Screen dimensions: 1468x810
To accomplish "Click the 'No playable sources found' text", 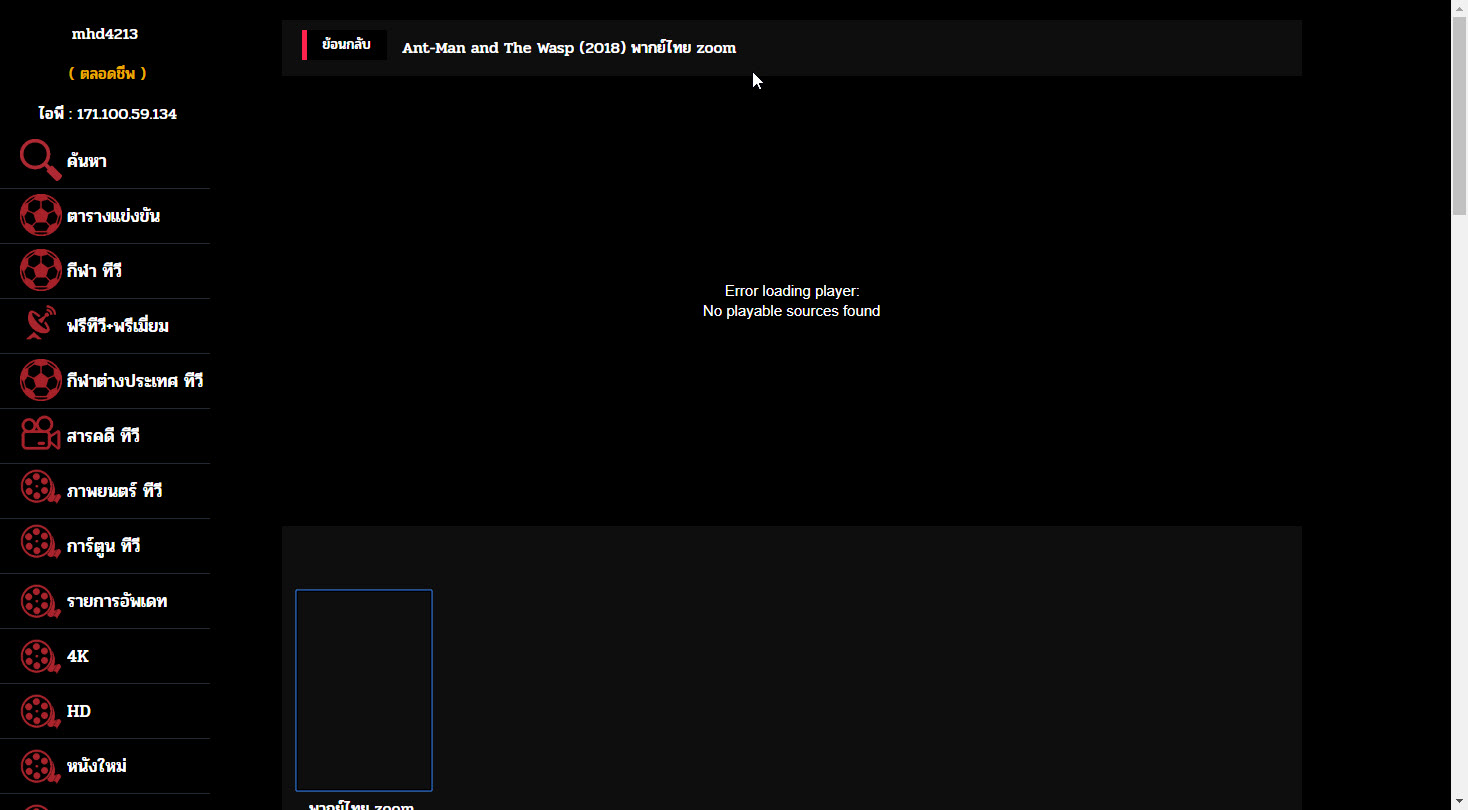I will click(792, 311).
